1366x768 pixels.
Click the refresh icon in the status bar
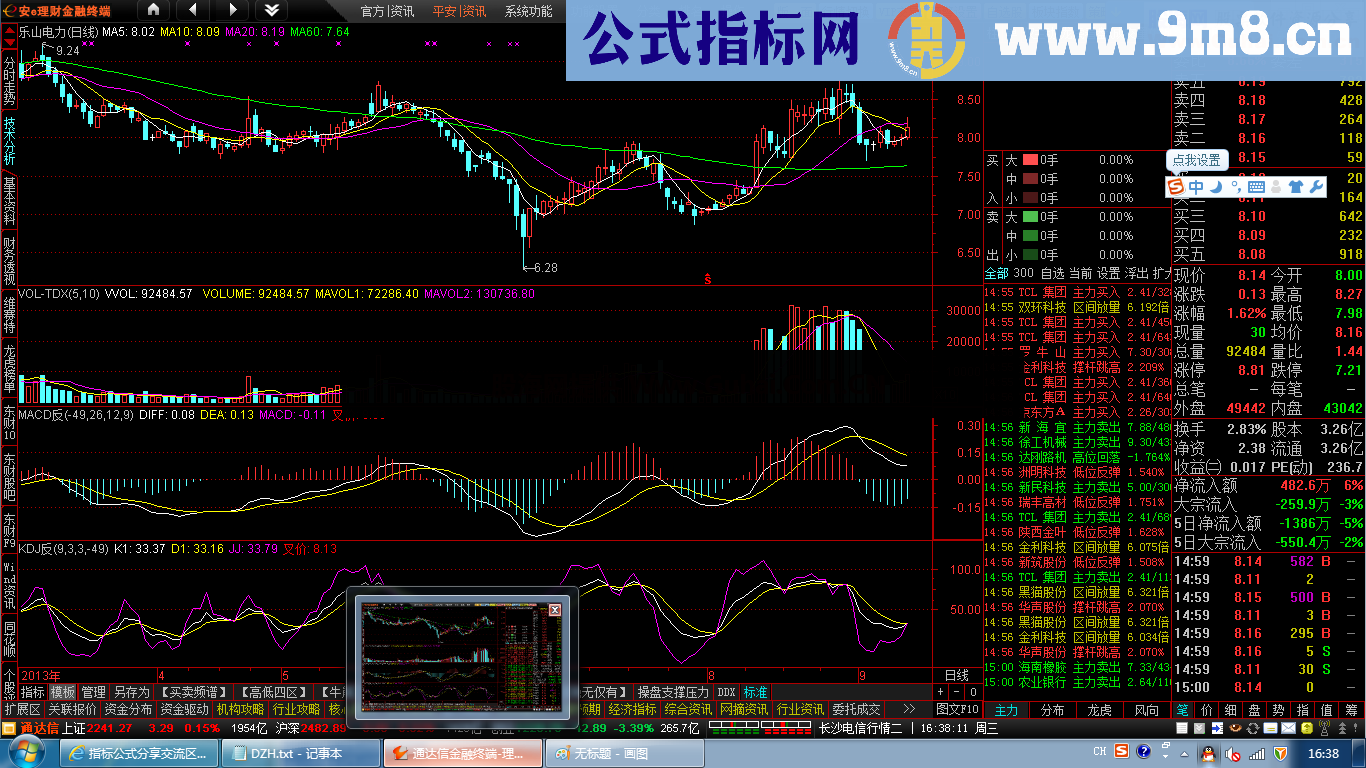pos(1251,728)
